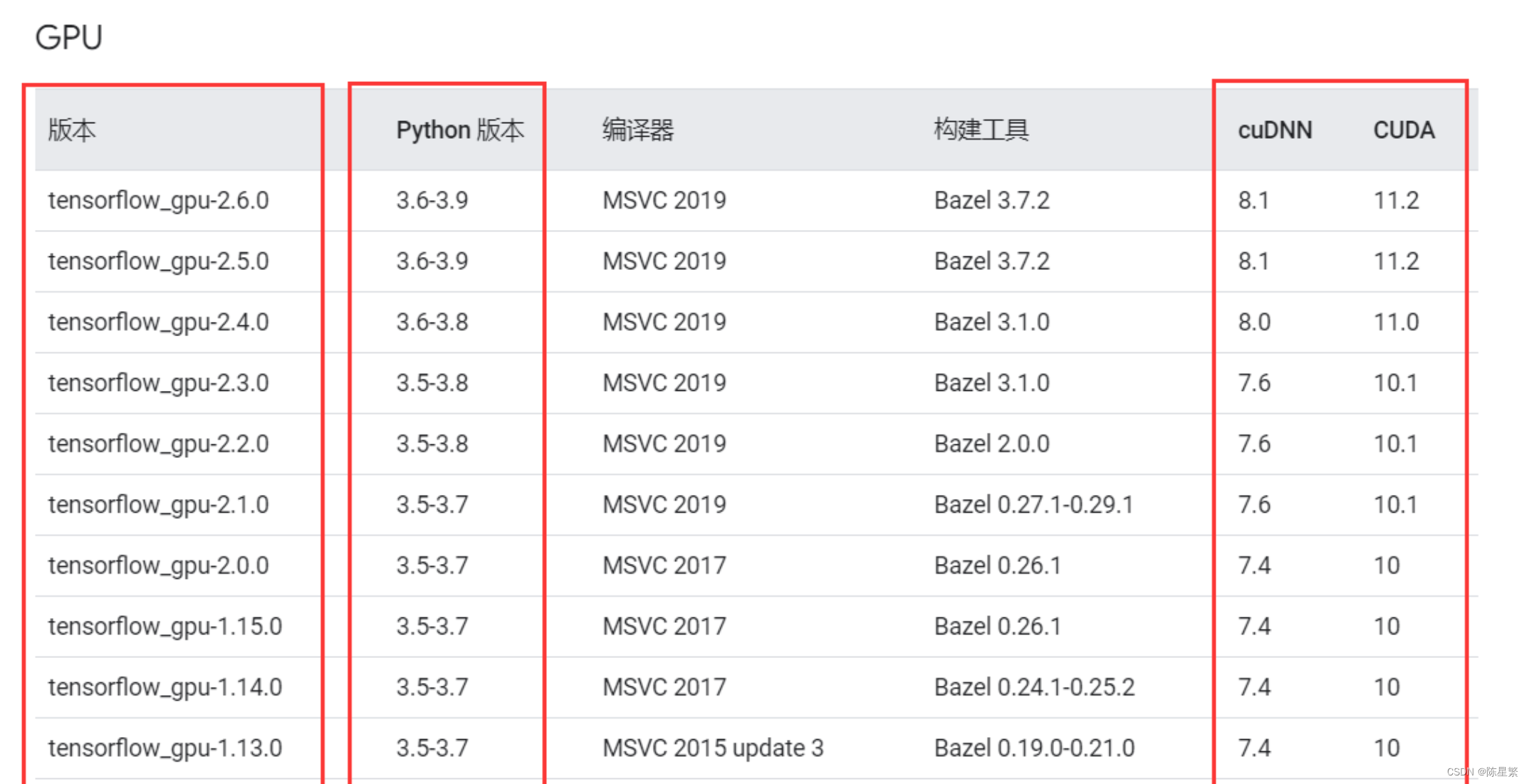This screenshot has height=784, width=1529.
Task: Click CUDA 11.0 value
Action: tap(1395, 323)
